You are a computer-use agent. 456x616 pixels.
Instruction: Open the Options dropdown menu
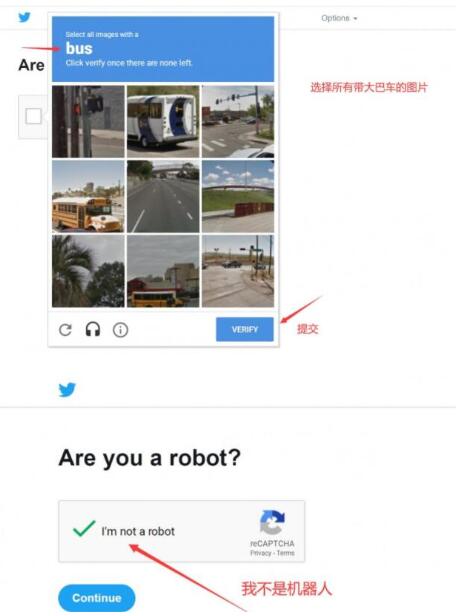(339, 18)
